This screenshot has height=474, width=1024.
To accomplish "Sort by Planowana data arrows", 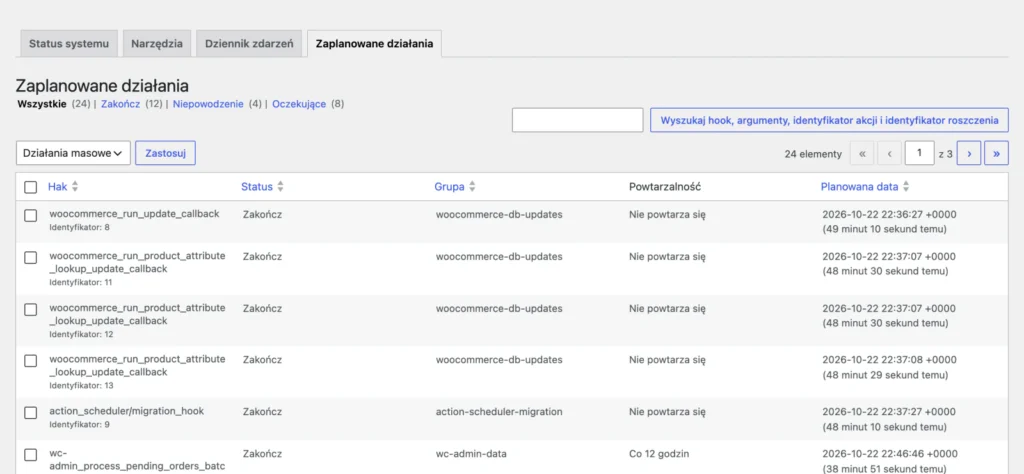I will (906, 187).
